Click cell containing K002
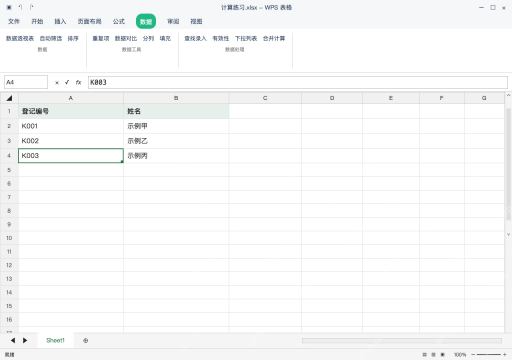The height and width of the screenshot is (360, 512). point(71,141)
